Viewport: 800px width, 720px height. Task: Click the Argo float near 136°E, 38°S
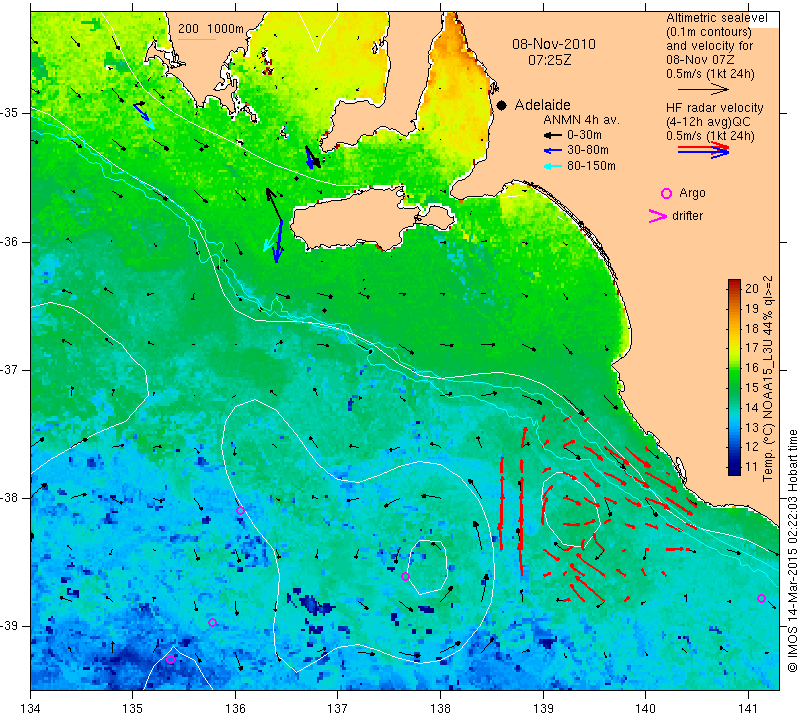pos(240,510)
